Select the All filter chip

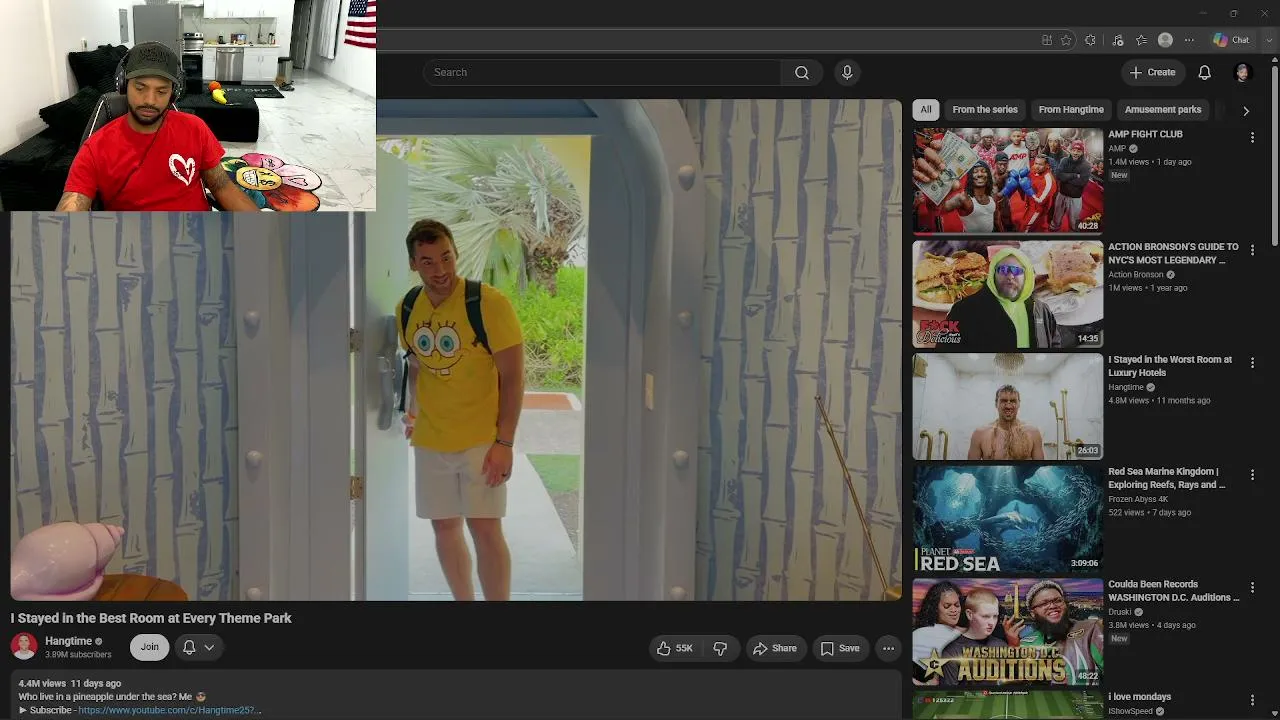926,110
